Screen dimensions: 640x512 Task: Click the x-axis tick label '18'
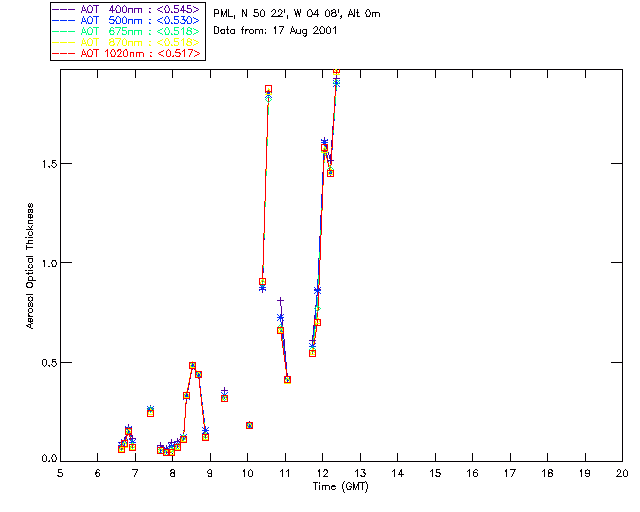547,473
